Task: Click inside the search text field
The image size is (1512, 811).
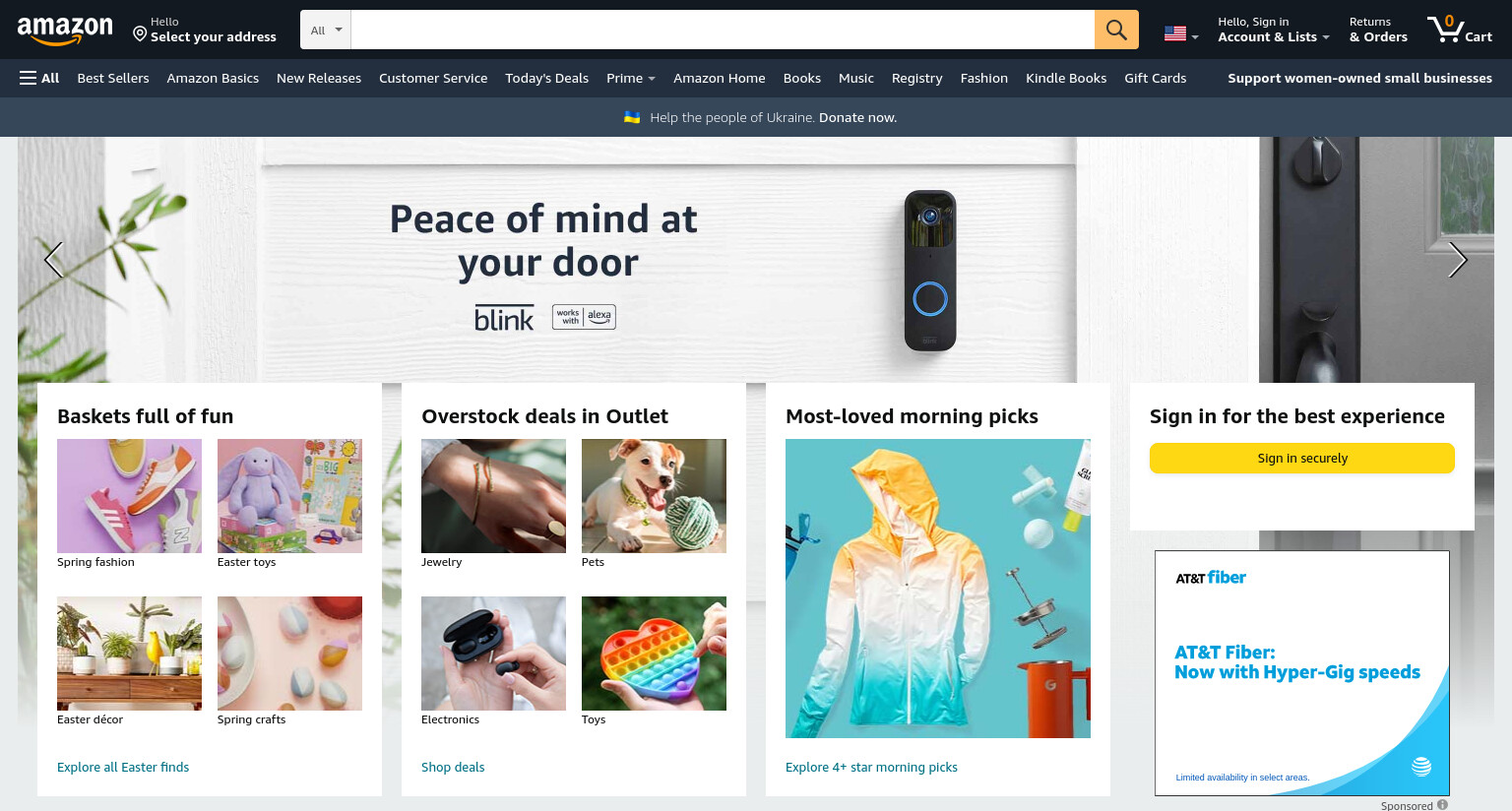Action: [x=723, y=30]
